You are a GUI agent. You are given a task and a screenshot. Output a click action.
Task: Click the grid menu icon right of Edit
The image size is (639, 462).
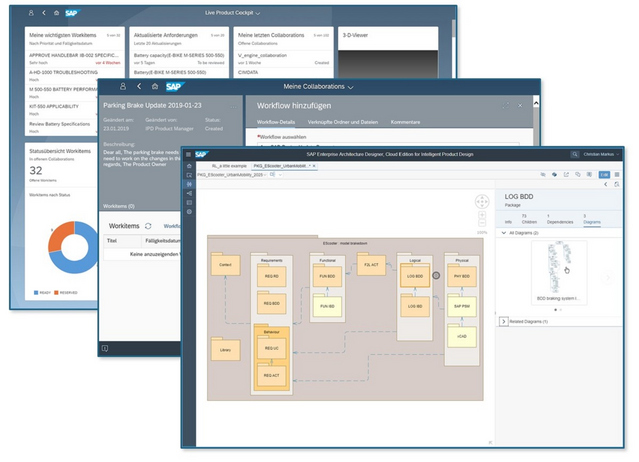point(617,174)
